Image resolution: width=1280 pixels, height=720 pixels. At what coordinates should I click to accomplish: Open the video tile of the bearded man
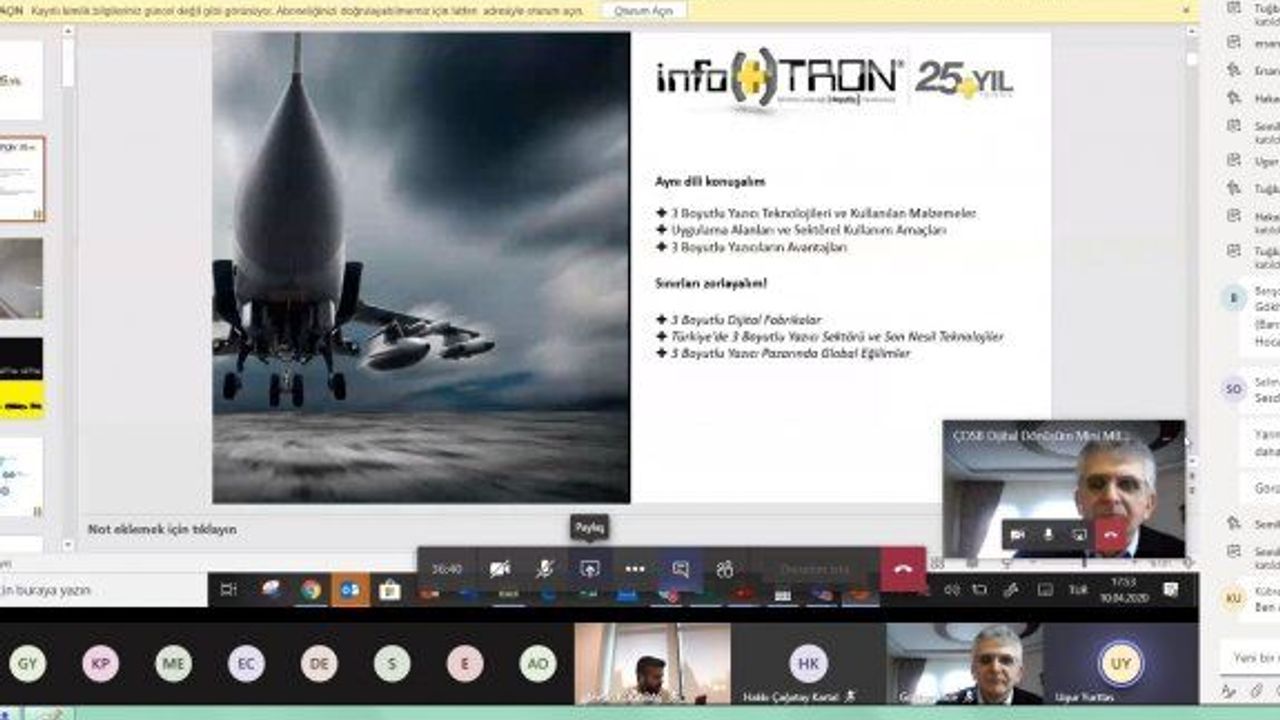pyautogui.click(x=652, y=664)
